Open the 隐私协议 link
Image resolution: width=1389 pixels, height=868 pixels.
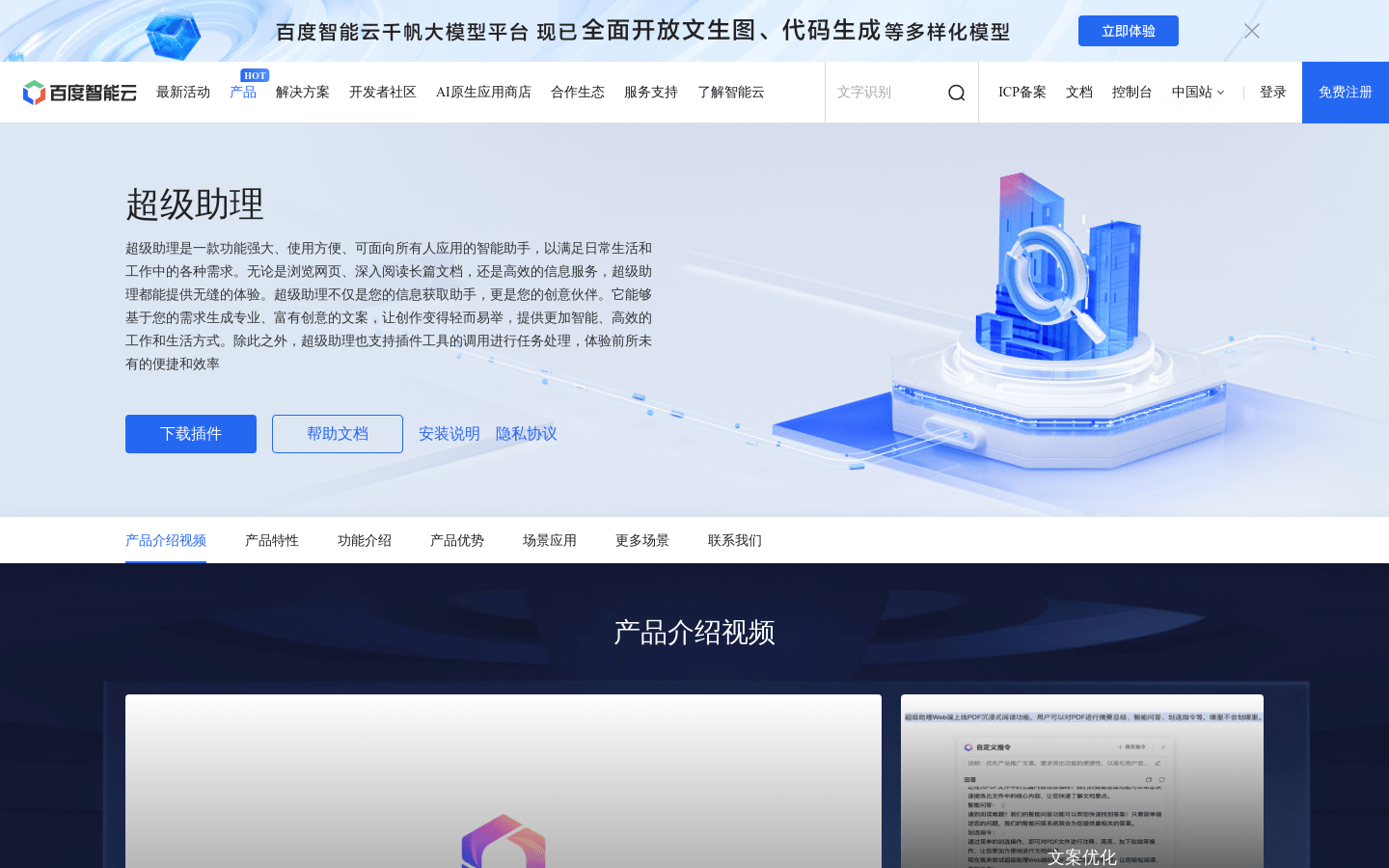click(x=527, y=434)
